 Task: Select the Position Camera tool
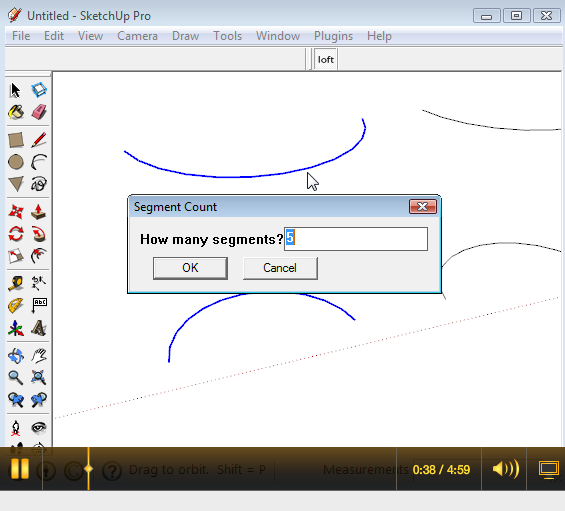(16, 428)
